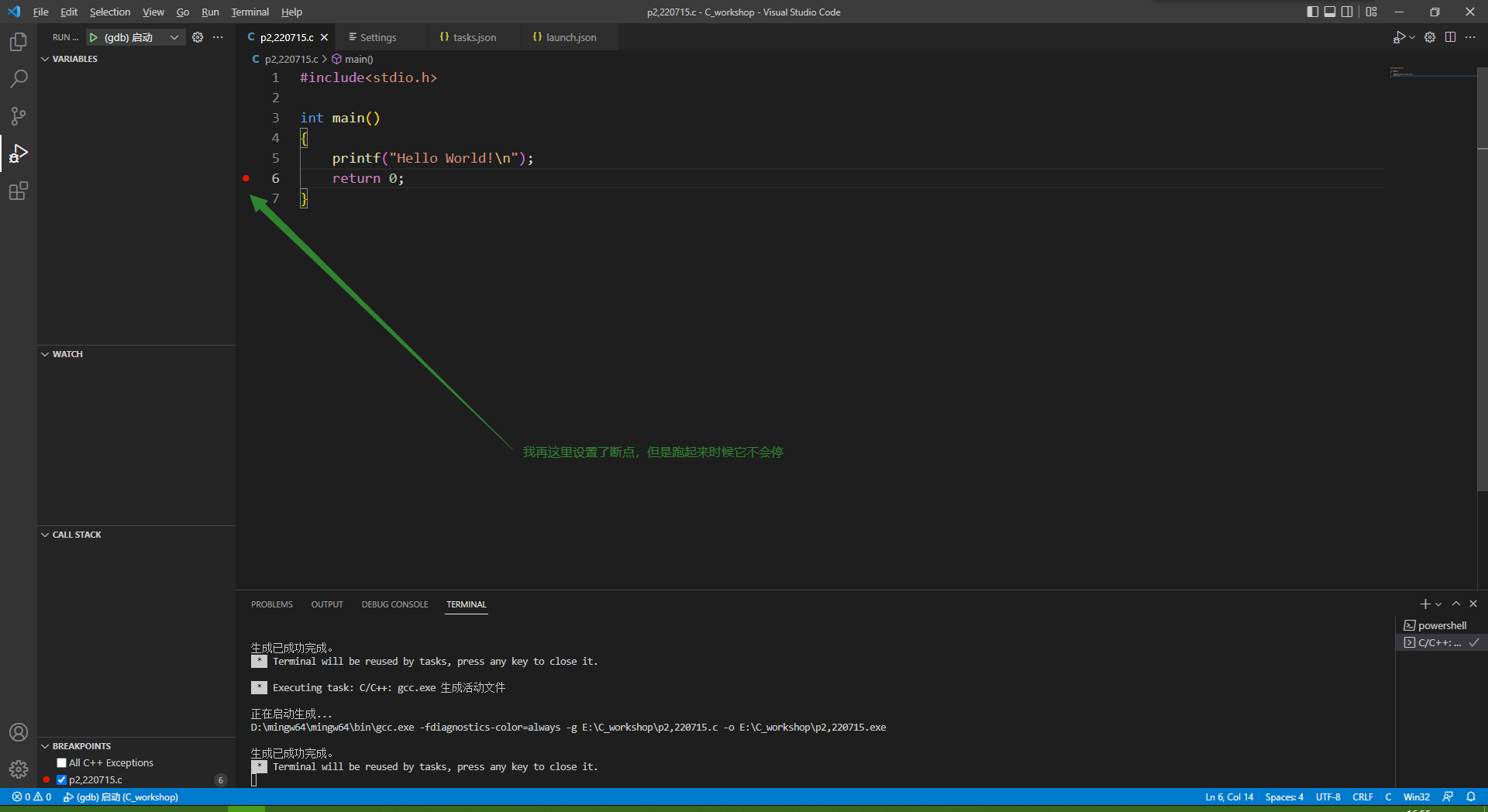Click the language mode C in status bar
Viewport: 1488px width, 812px height.
1388,797
